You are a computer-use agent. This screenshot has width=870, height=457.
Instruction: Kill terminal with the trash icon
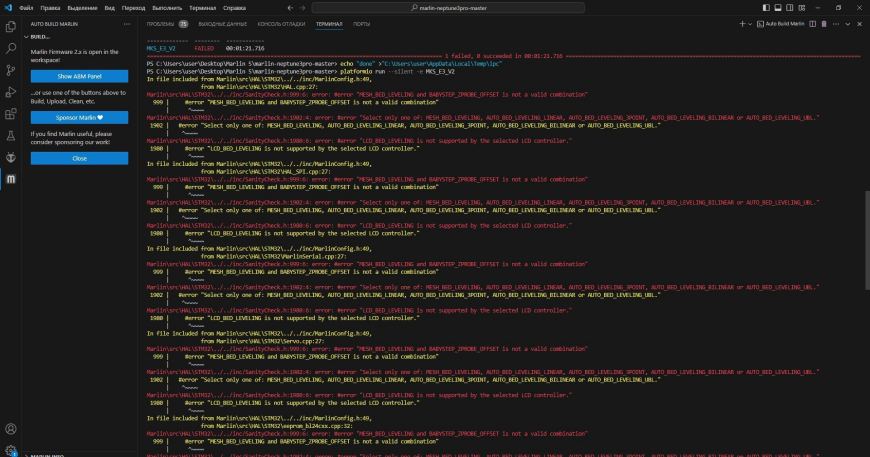pyautogui.click(x=824, y=24)
